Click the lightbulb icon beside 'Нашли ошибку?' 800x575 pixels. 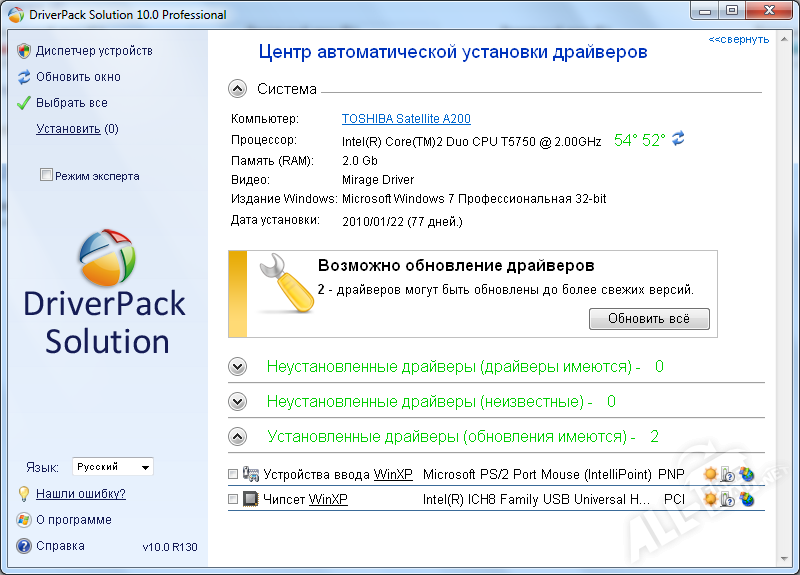24,494
